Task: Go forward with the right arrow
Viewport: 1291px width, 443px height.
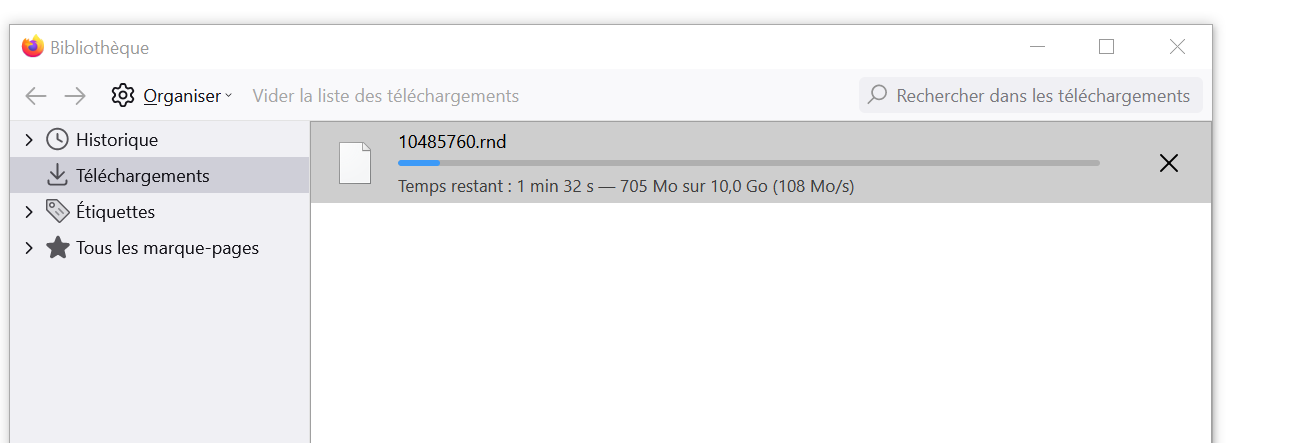Action: tap(75, 96)
